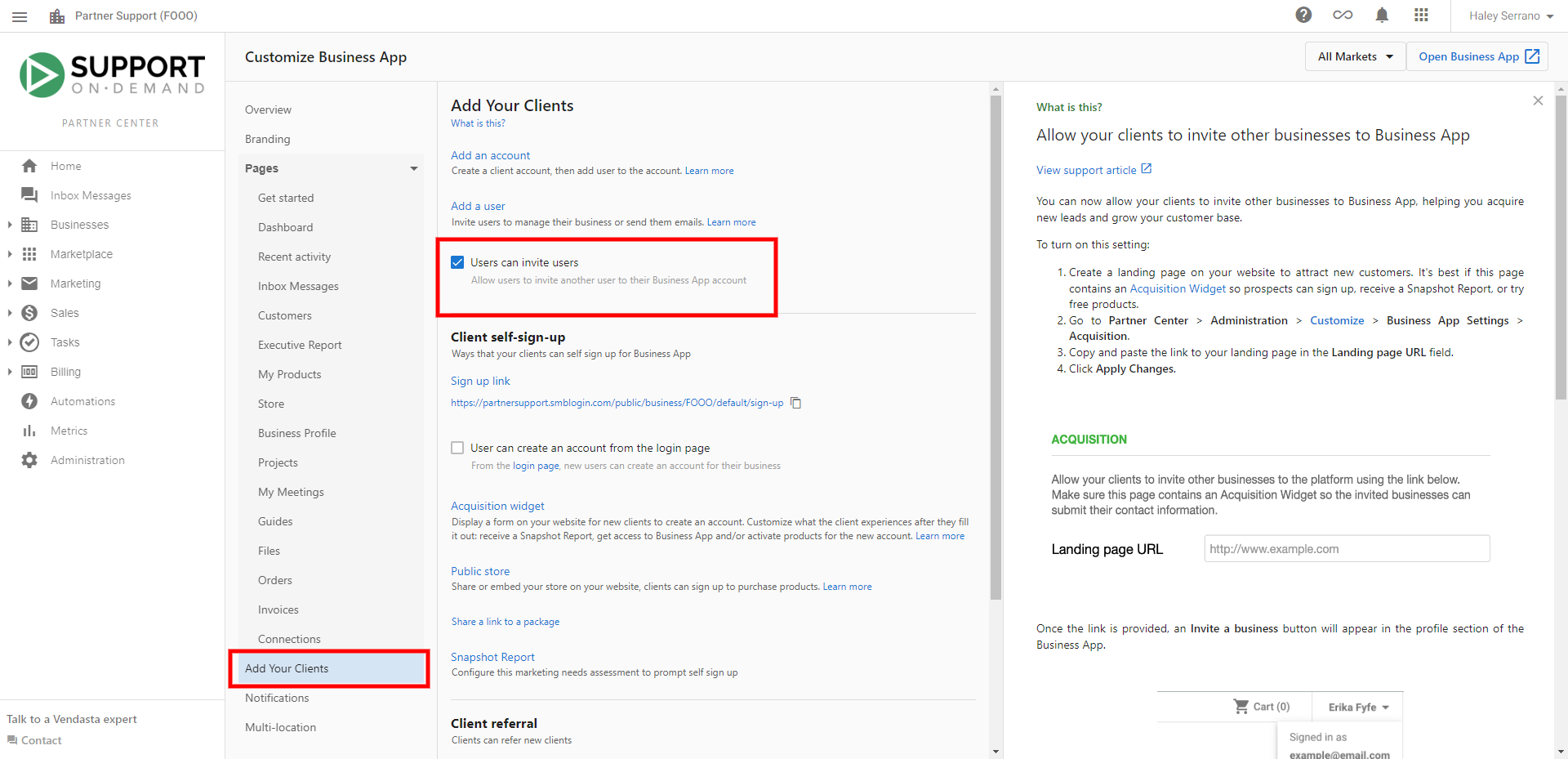1568x759 pixels.
Task: Open the hamburger navigation menu
Action: click(x=20, y=16)
